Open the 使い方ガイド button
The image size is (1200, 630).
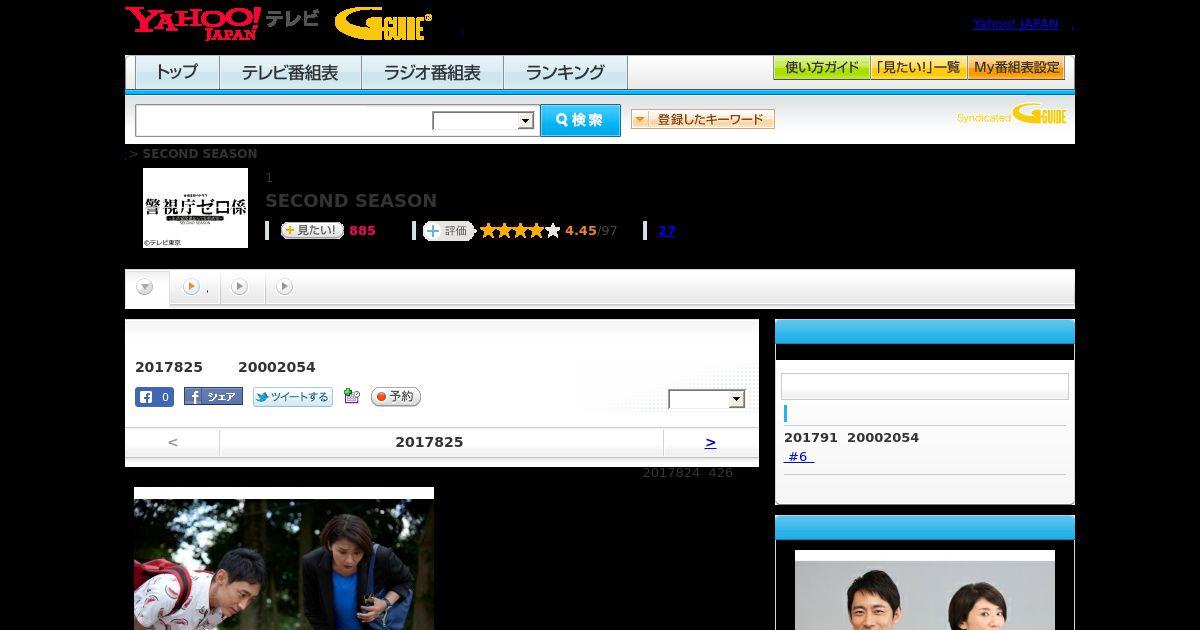pyautogui.click(x=821, y=68)
